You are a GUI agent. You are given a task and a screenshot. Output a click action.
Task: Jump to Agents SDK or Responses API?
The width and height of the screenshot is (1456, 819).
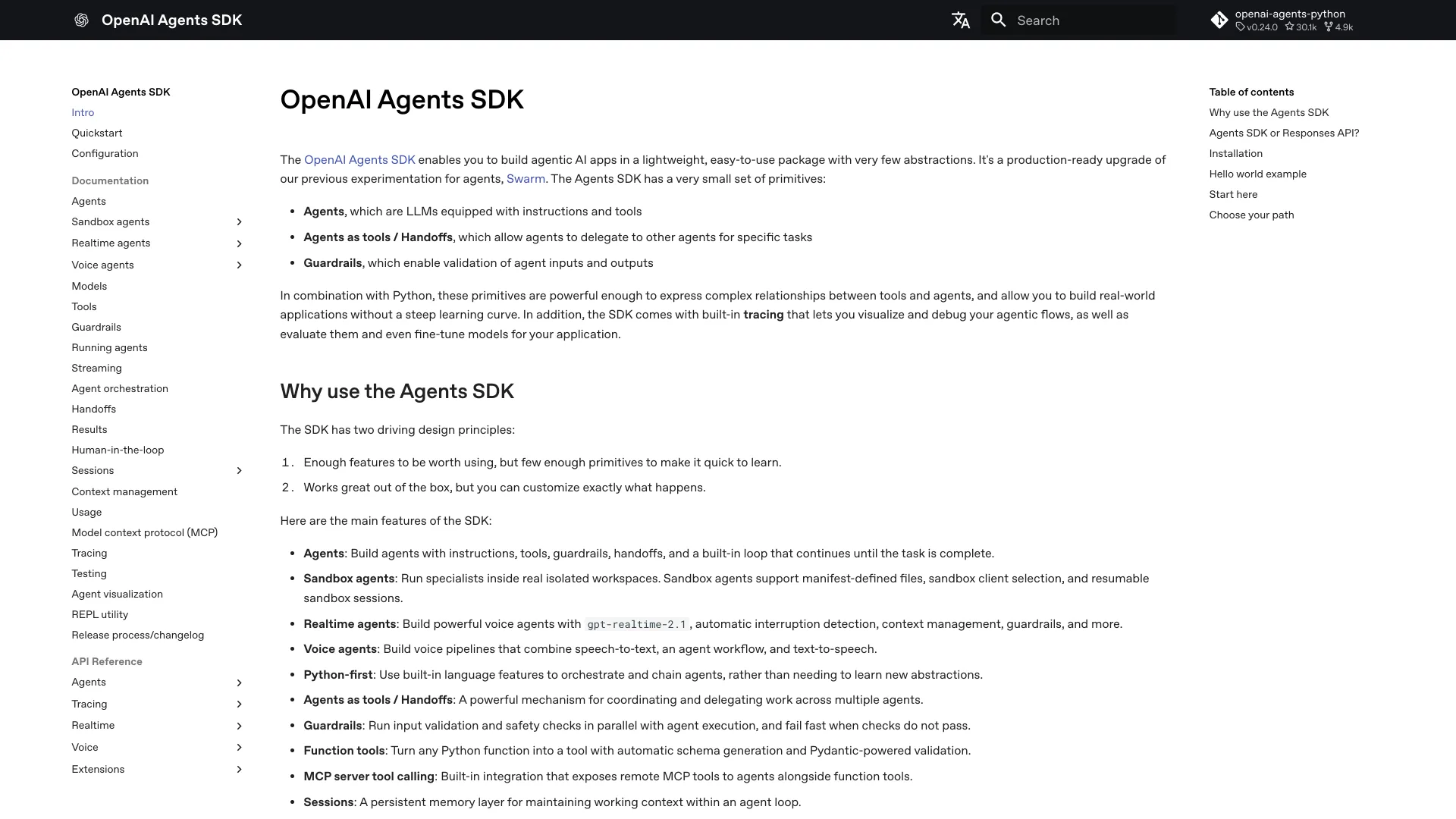(1284, 133)
